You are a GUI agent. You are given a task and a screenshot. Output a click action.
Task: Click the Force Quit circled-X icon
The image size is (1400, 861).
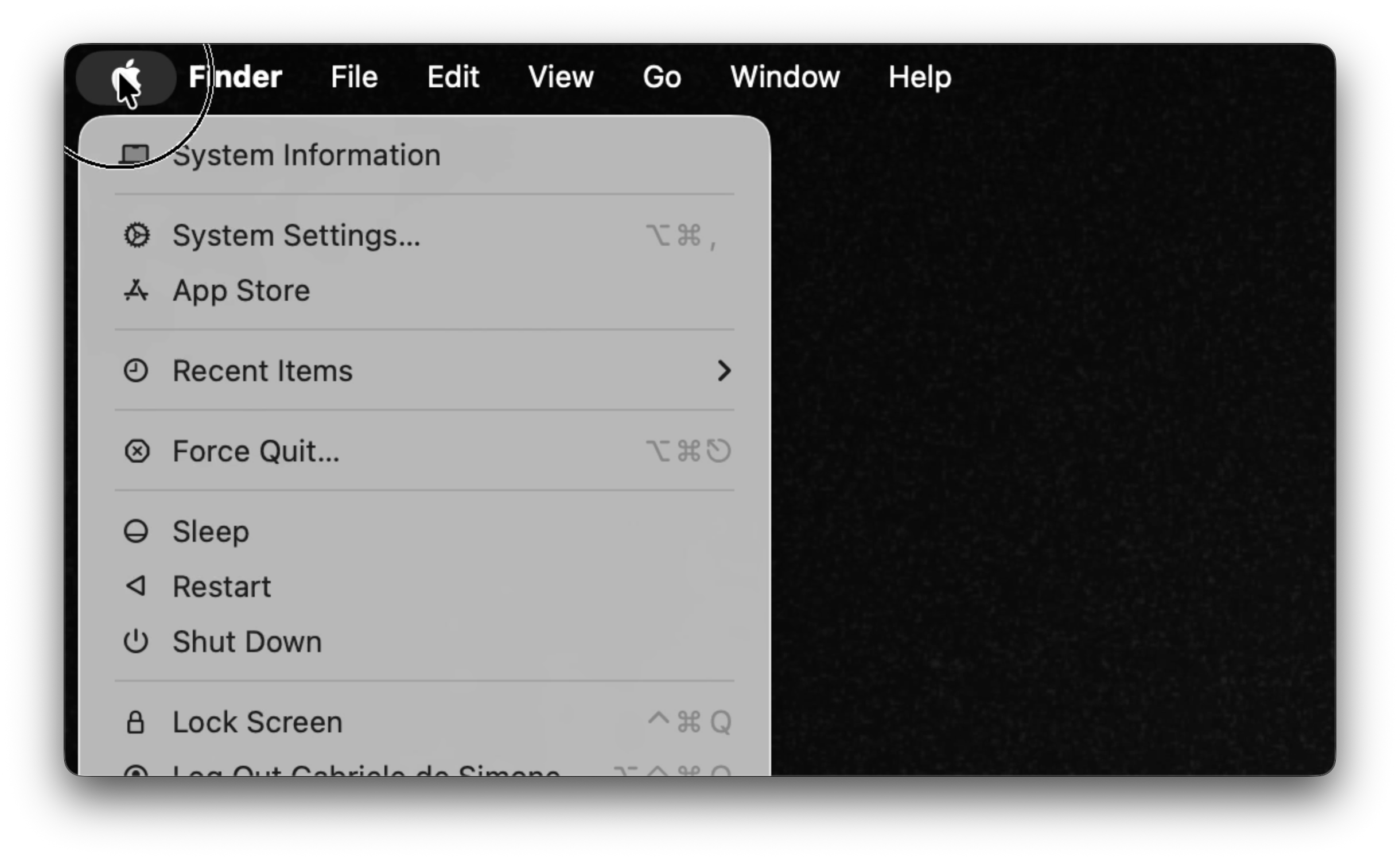137,451
